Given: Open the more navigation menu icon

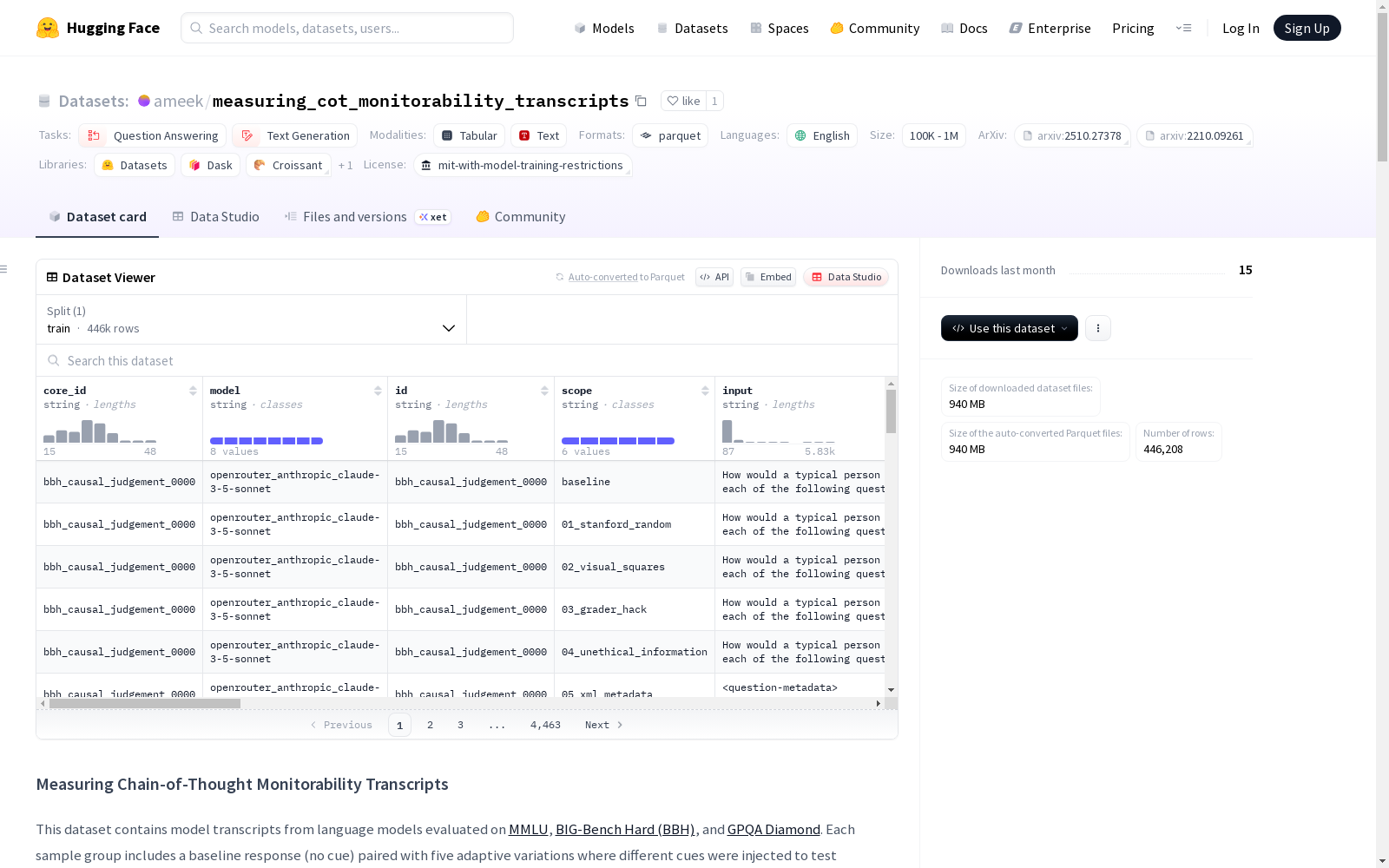Looking at the screenshot, I should pos(1183,28).
